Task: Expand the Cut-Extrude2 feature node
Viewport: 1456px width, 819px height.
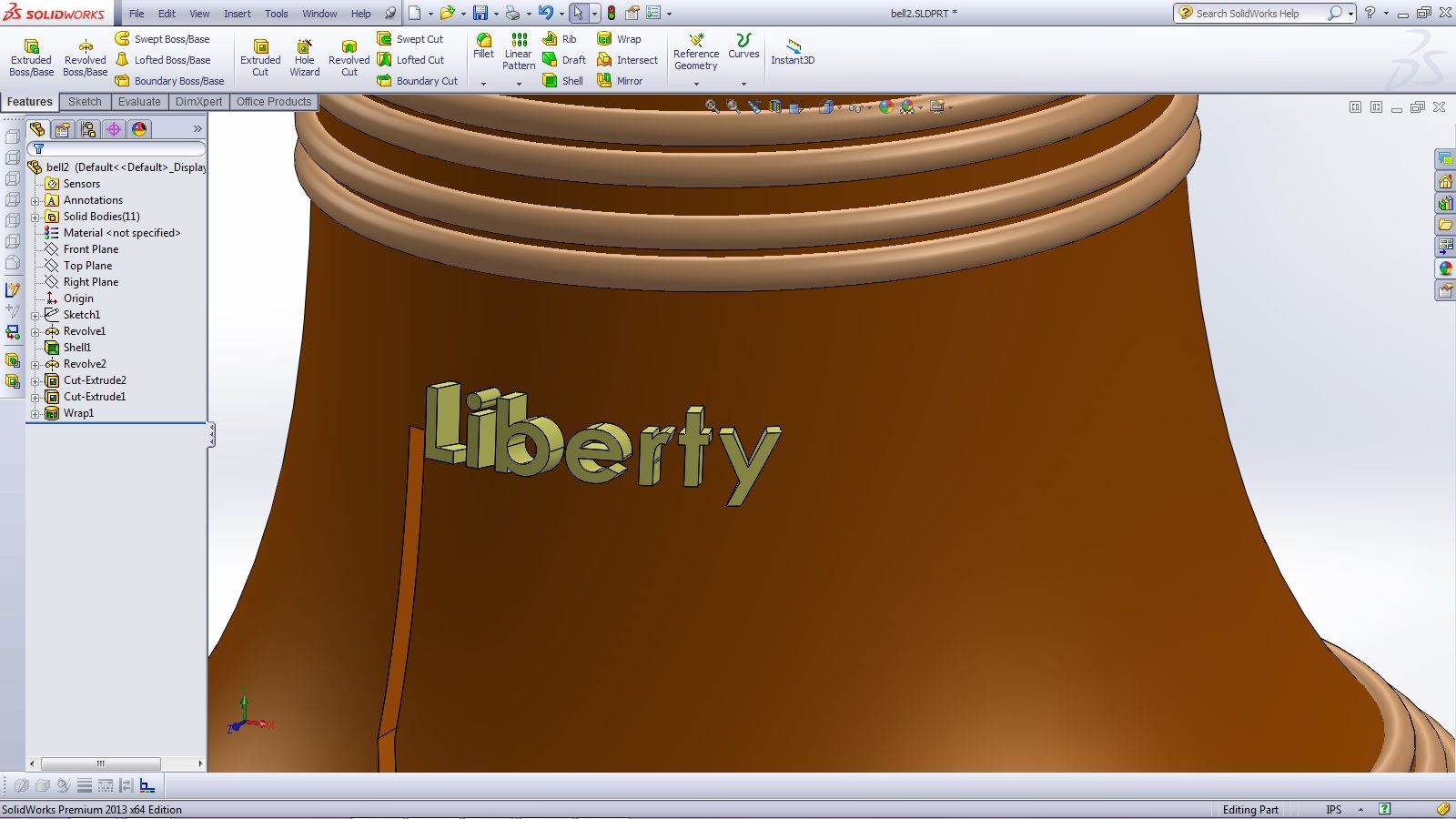Action: pos(35,380)
